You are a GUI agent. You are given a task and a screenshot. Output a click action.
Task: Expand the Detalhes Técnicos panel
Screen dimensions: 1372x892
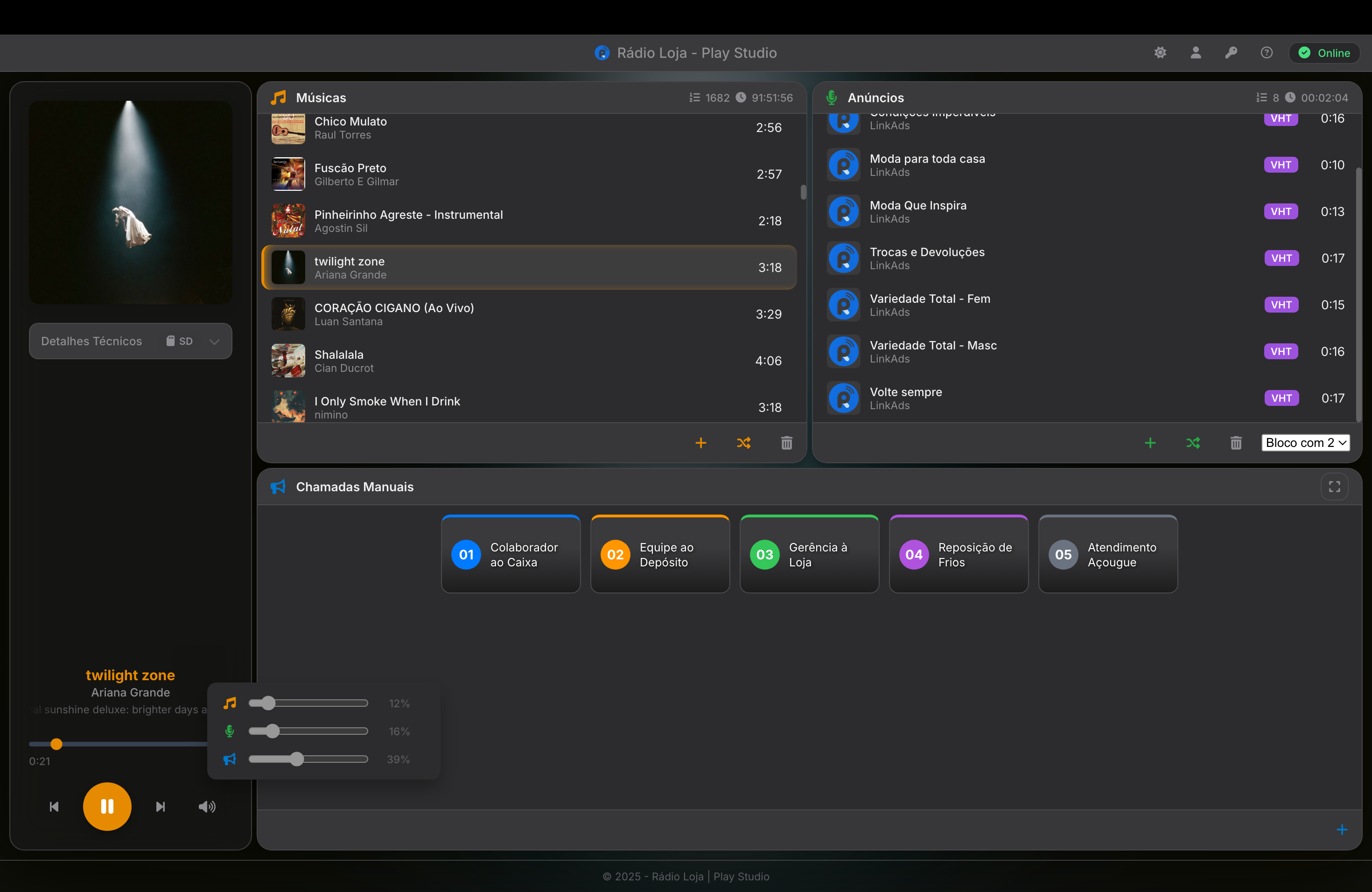(x=214, y=341)
